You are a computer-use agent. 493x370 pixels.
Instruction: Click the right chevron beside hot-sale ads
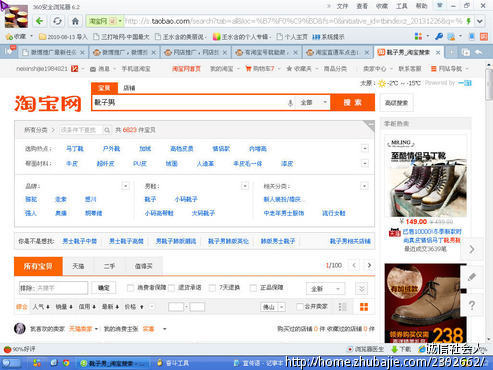click(x=472, y=249)
